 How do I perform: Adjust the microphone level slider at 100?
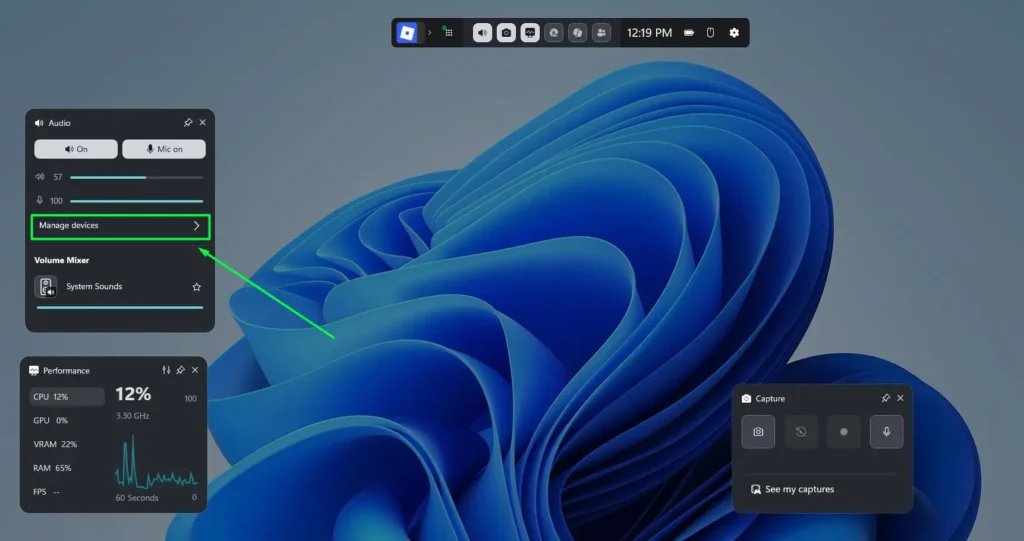[x=136, y=201]
